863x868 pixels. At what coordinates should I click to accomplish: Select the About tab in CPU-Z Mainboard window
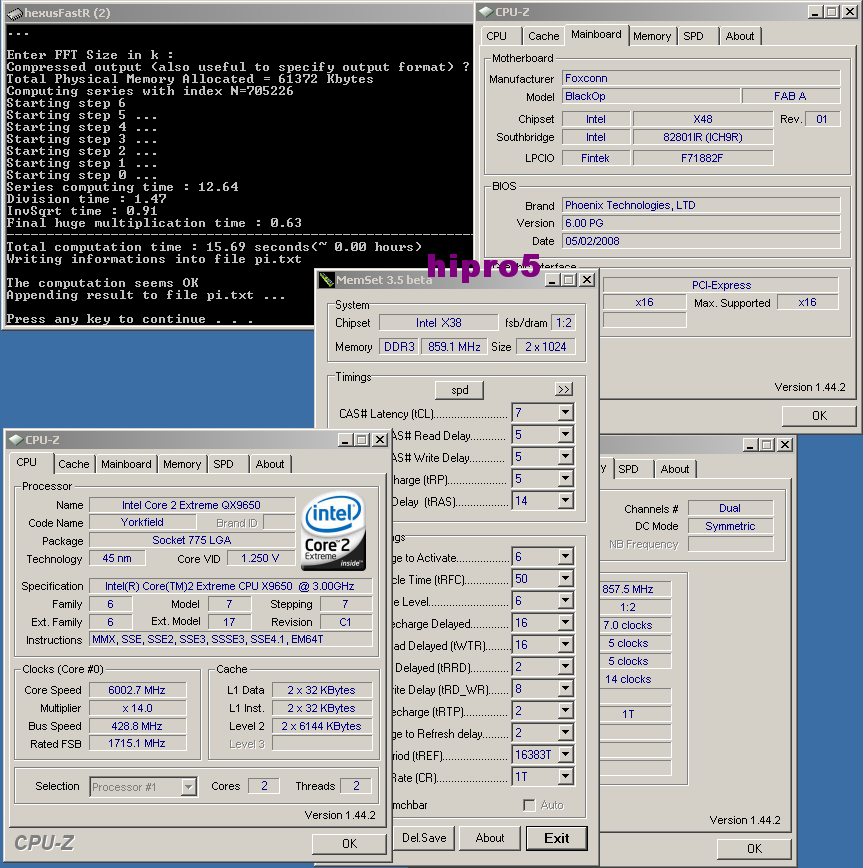(740, 36)
